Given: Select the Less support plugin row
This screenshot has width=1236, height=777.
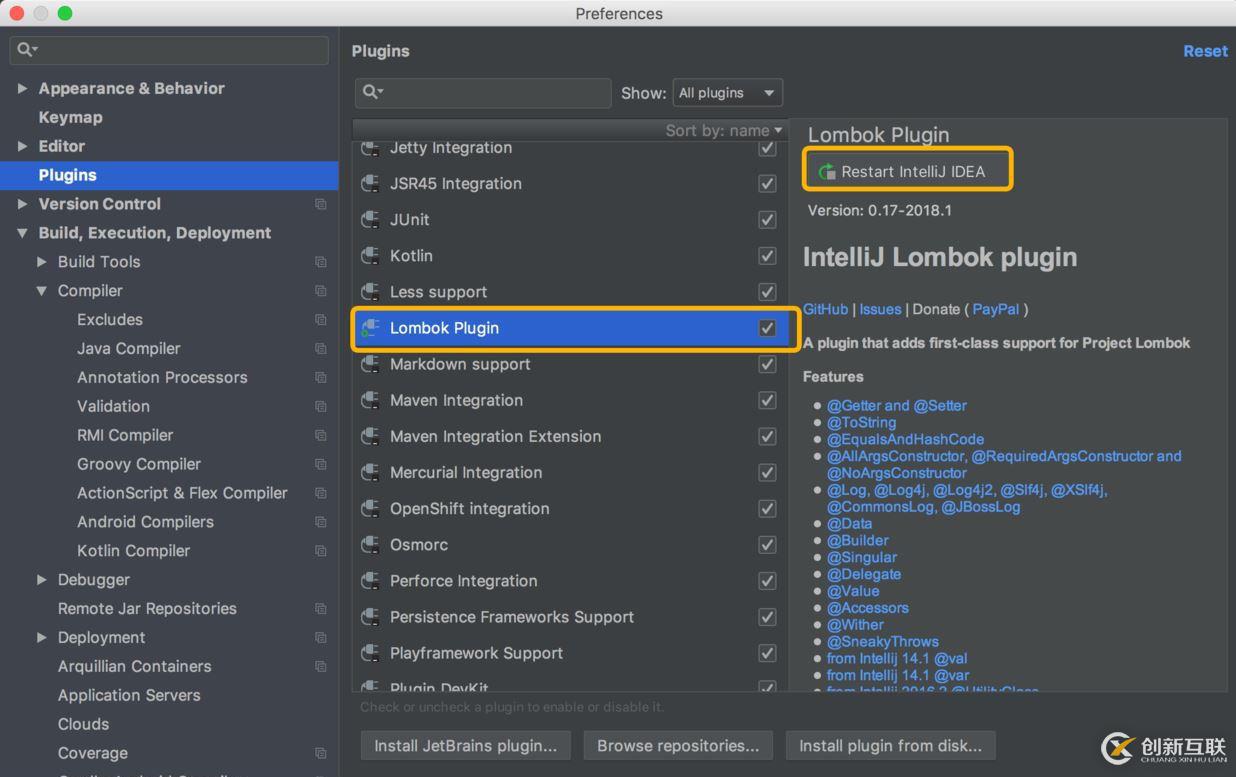Looking at the screenshot, I should (570, 292).
